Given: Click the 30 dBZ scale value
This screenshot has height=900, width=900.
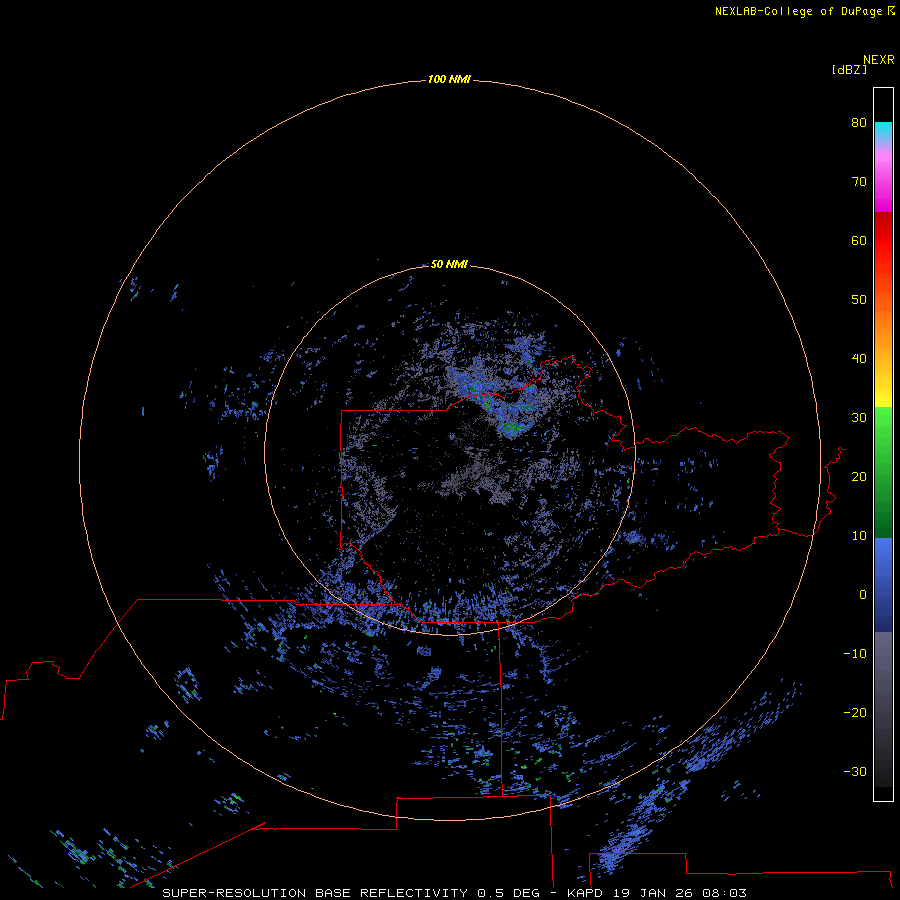Looking at the screenshot, I should click(859, 417).
